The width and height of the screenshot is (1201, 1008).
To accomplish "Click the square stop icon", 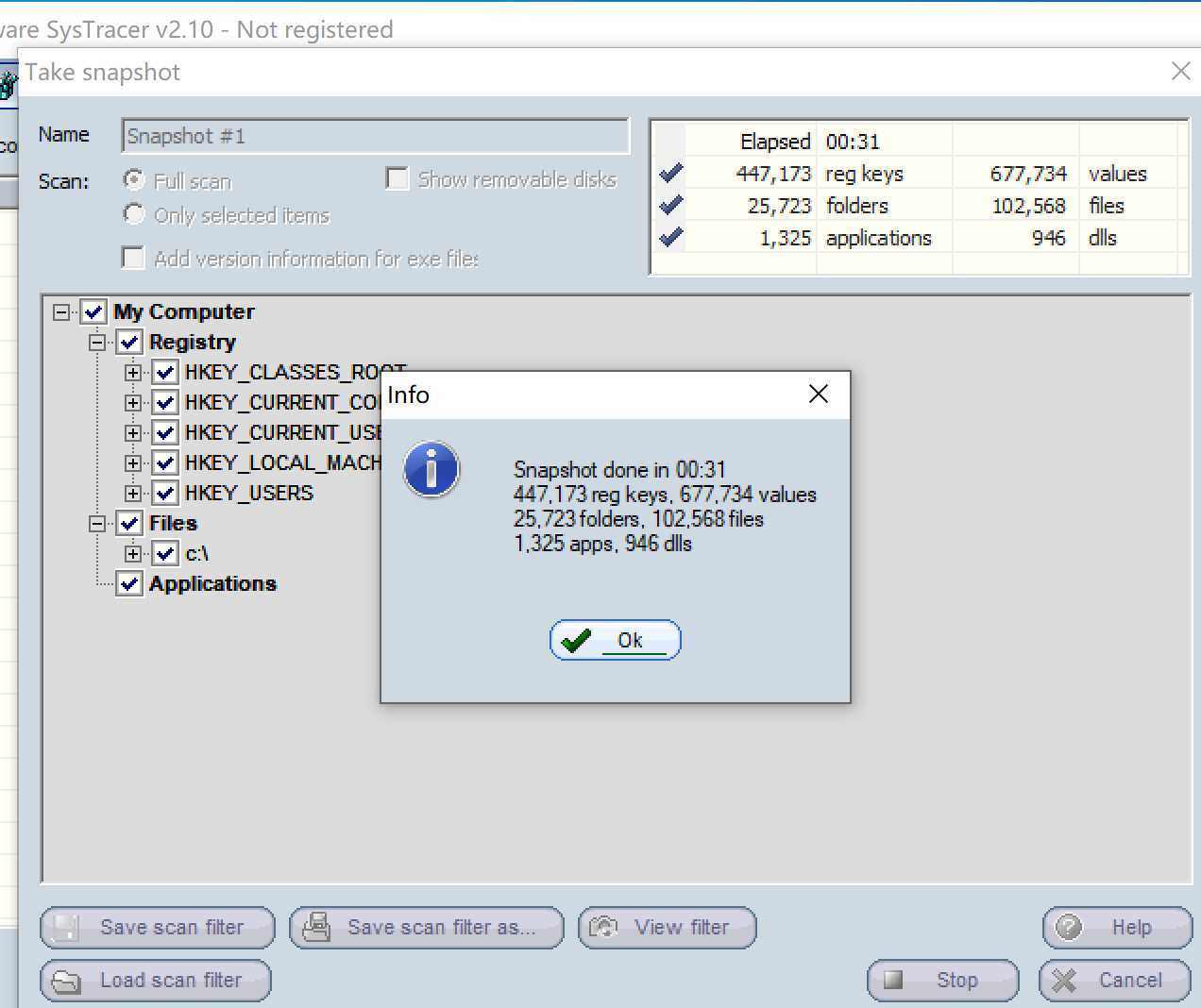I will click(x=892, y=980).
